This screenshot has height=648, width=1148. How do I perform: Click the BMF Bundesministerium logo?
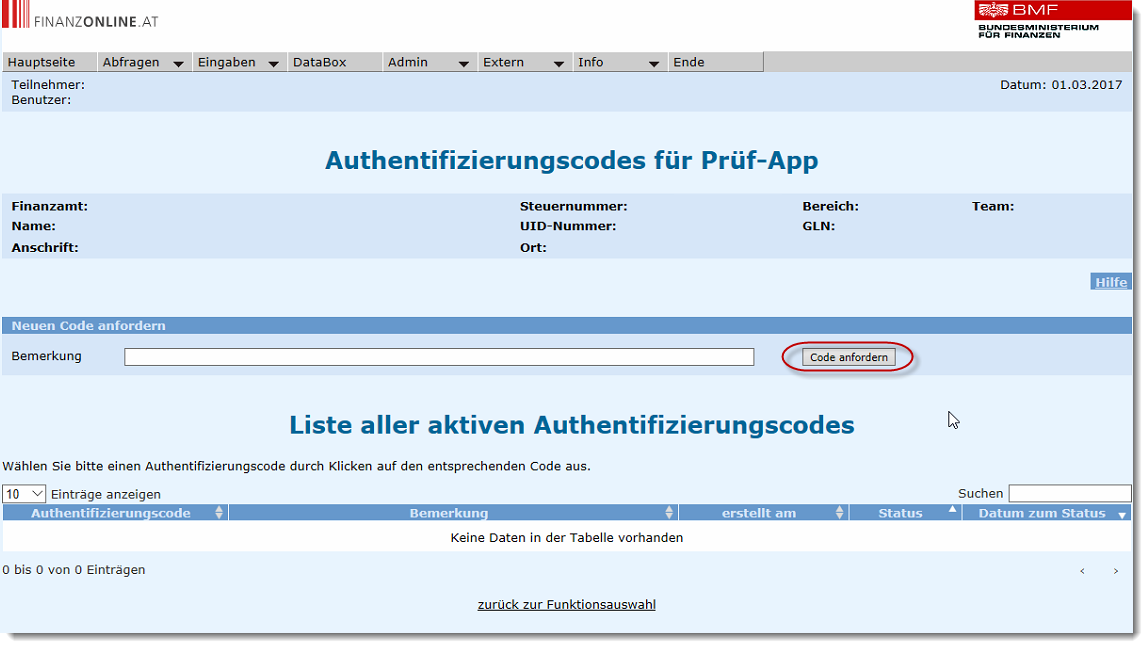[x=1052, y=19]
